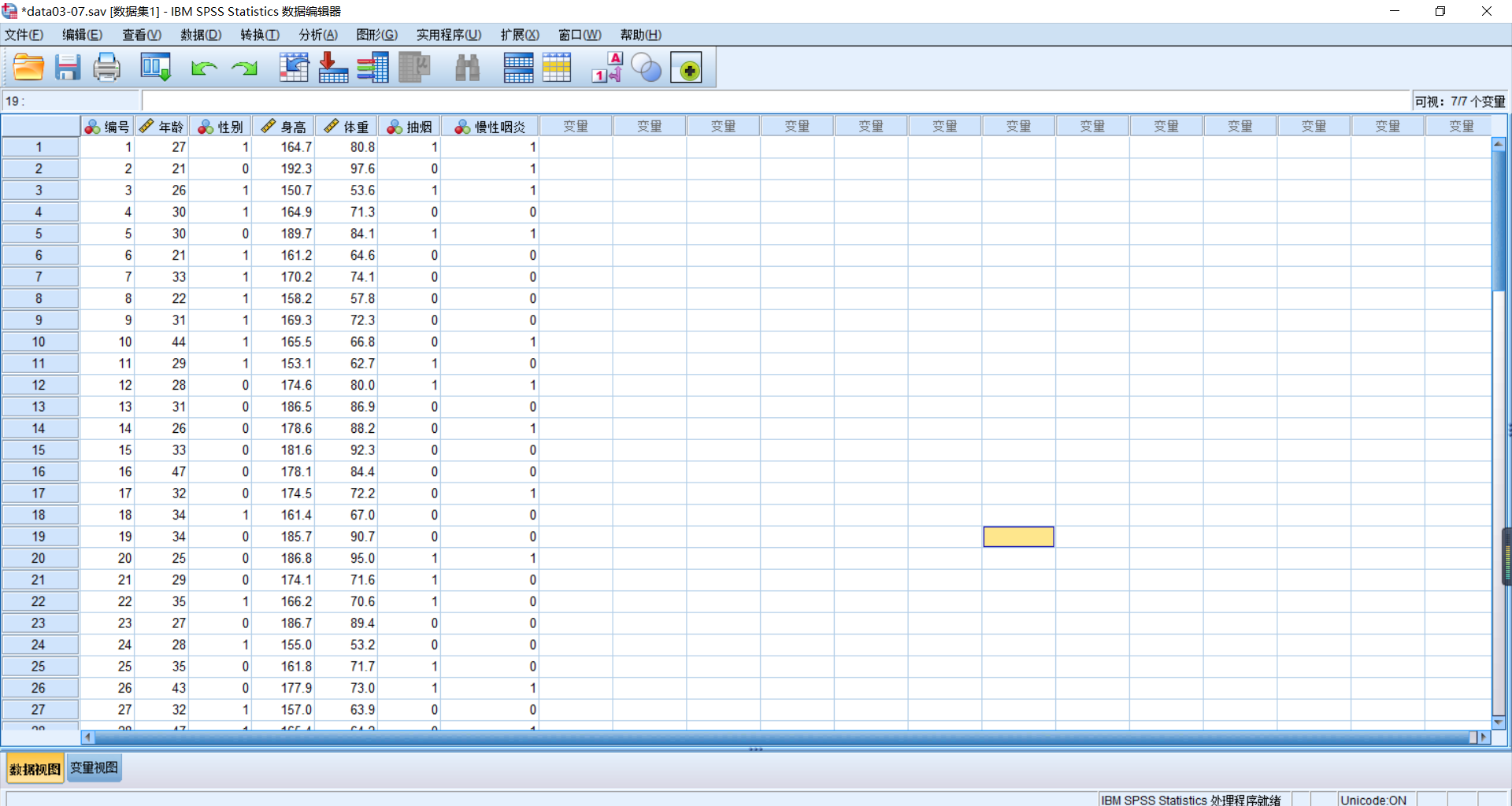The image size is (1512, 806).
Task: Click the Go to case icon
Action: [295, 68]
